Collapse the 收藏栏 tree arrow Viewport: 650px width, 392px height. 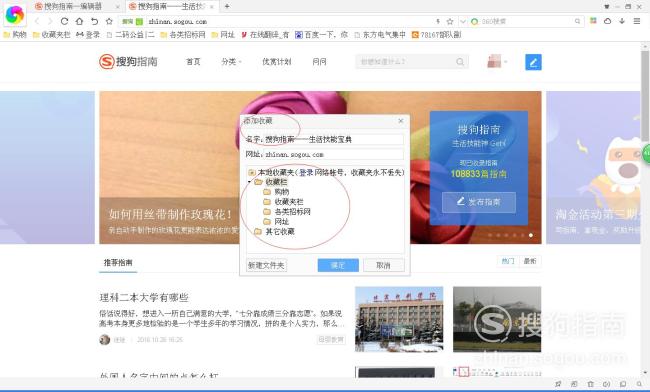click(x=249, y=182)
